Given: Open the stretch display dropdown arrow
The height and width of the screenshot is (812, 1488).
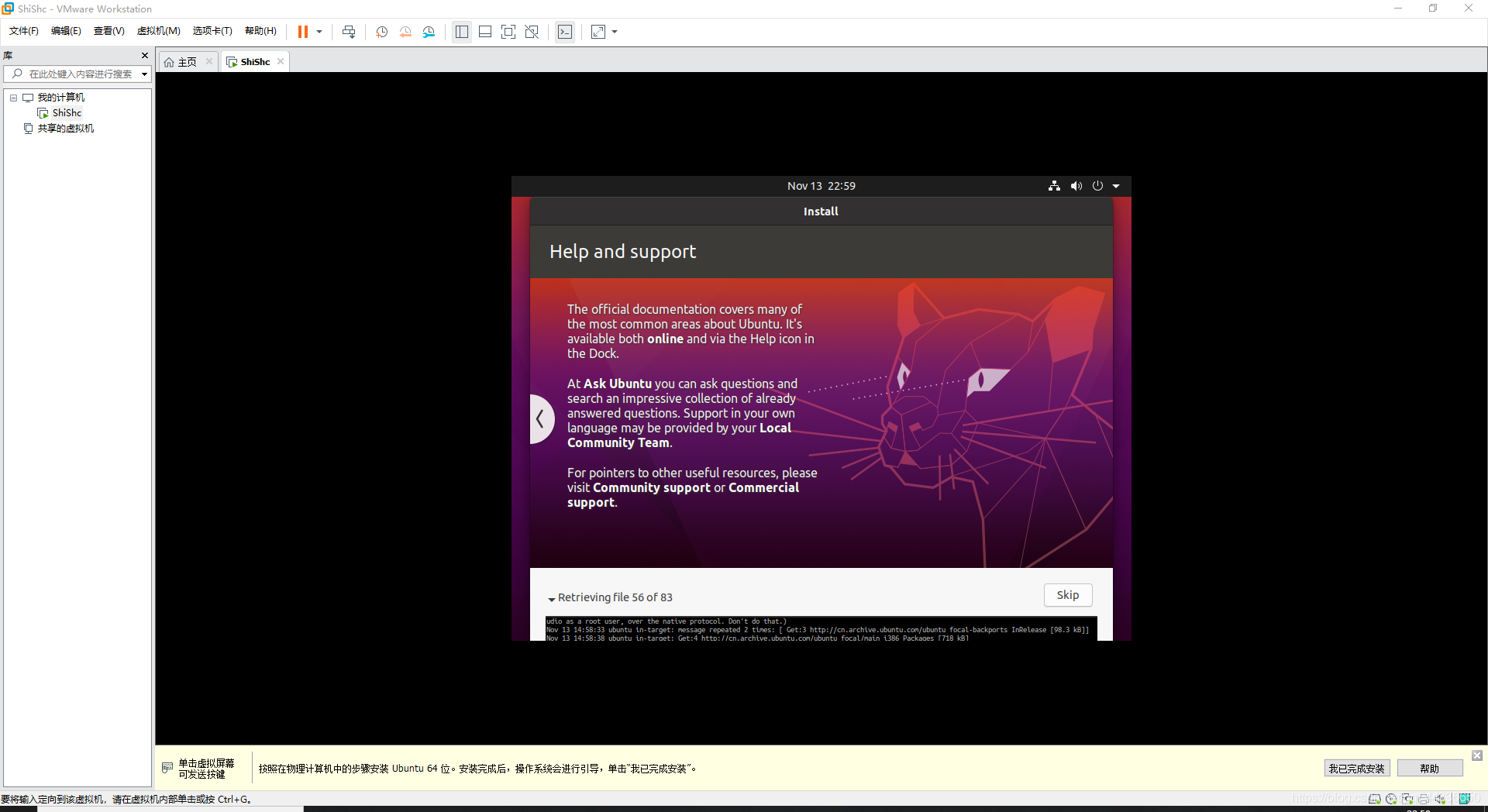Looking at the screenshot, I should coord(615,32).
